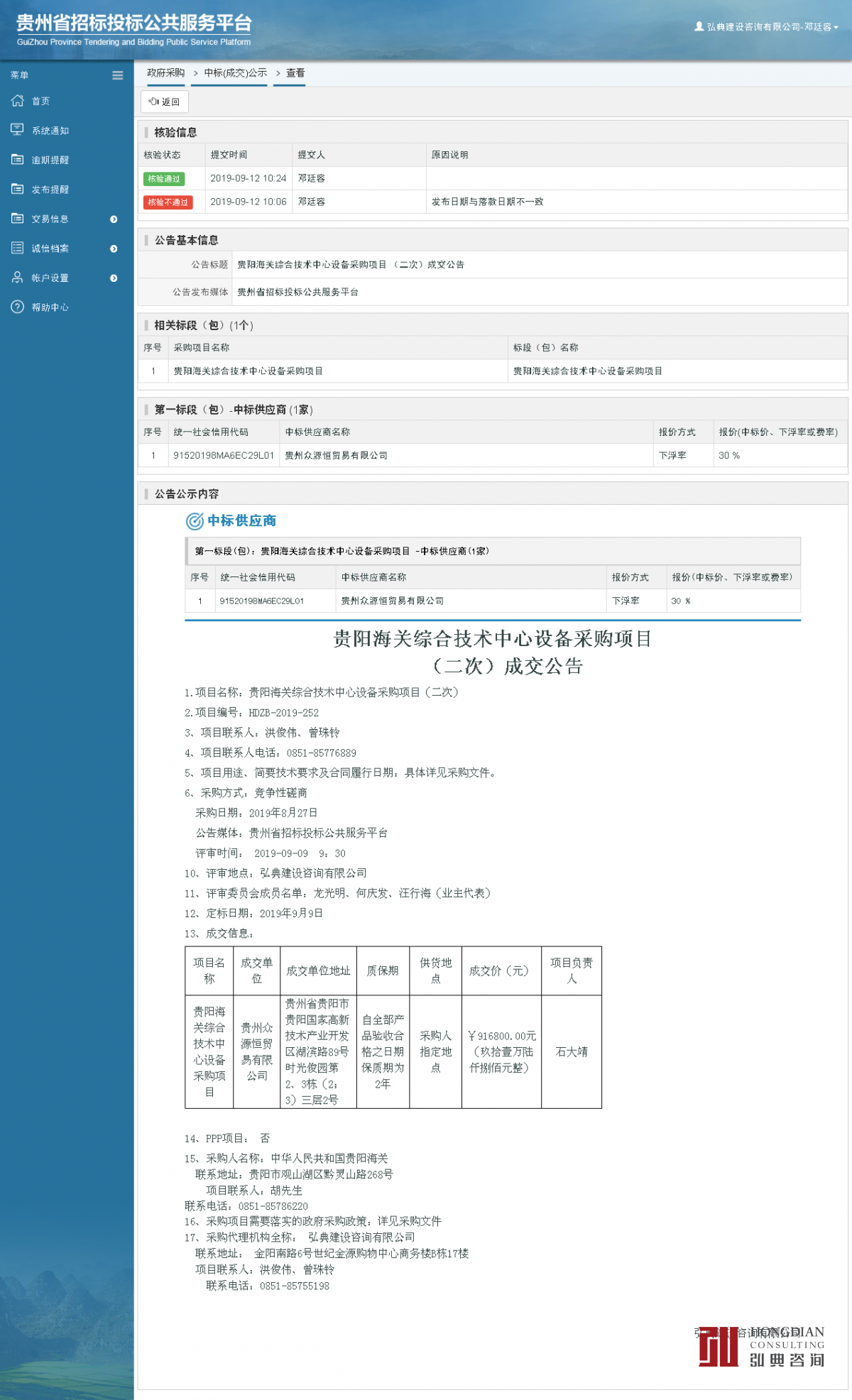Click the 采购代理机构全称 弘典建设咨询有限公司 line
The width and height of the screenshot is (852, 1400).
pyautogui.click(x=300, y=1237)
